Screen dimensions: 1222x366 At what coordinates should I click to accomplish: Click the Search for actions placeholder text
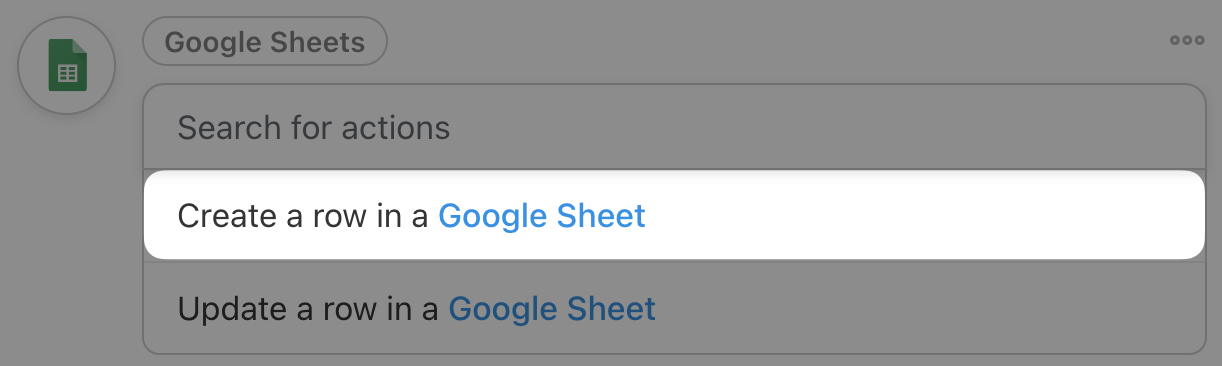click(313, 128)
